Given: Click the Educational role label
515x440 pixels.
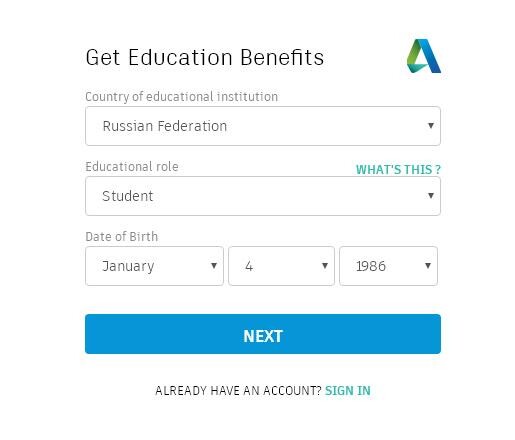Looking at the screenshot, I should [x=132, y=167].
